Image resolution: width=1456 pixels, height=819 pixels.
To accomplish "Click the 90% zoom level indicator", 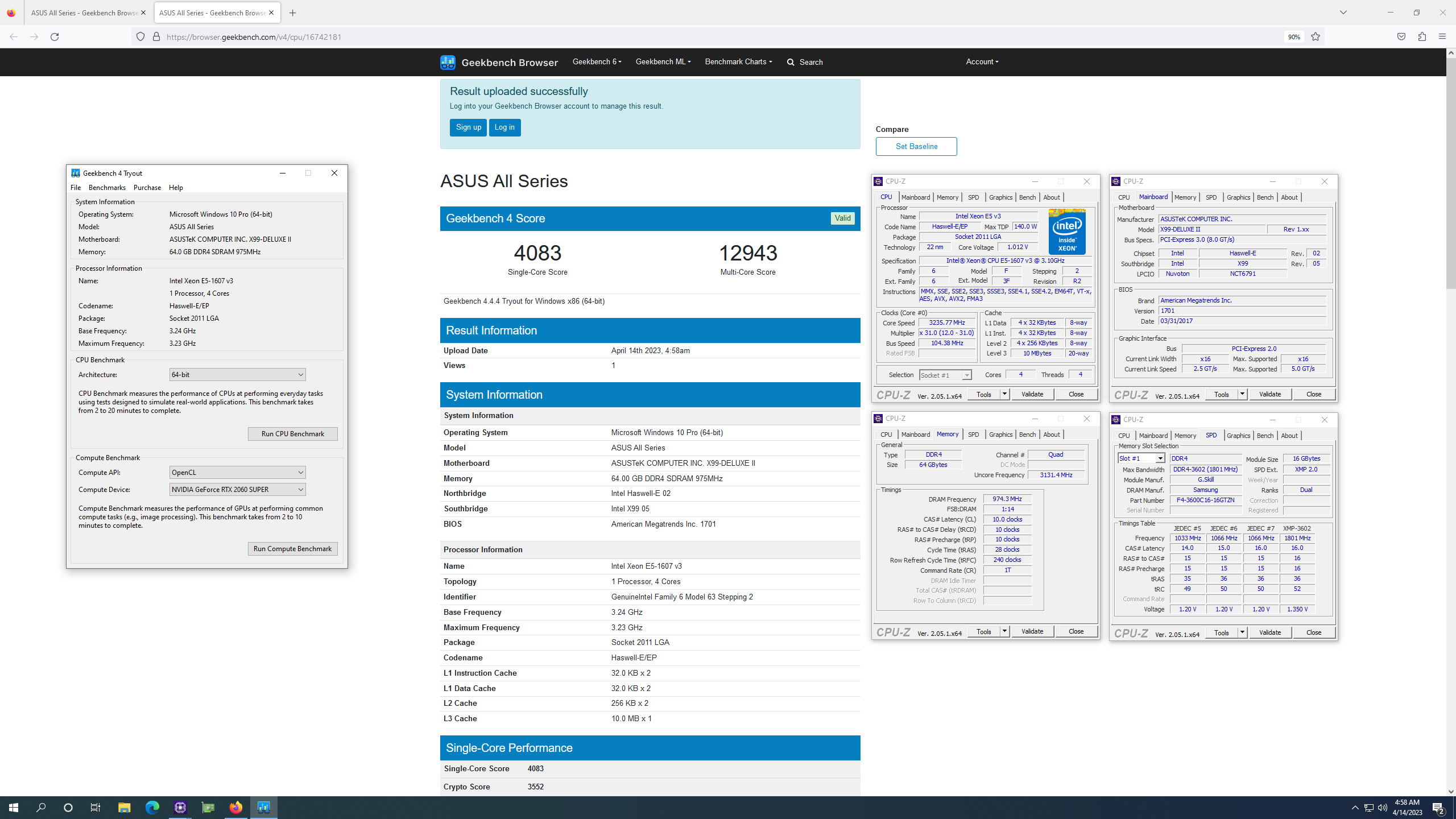I will 1294,37.
